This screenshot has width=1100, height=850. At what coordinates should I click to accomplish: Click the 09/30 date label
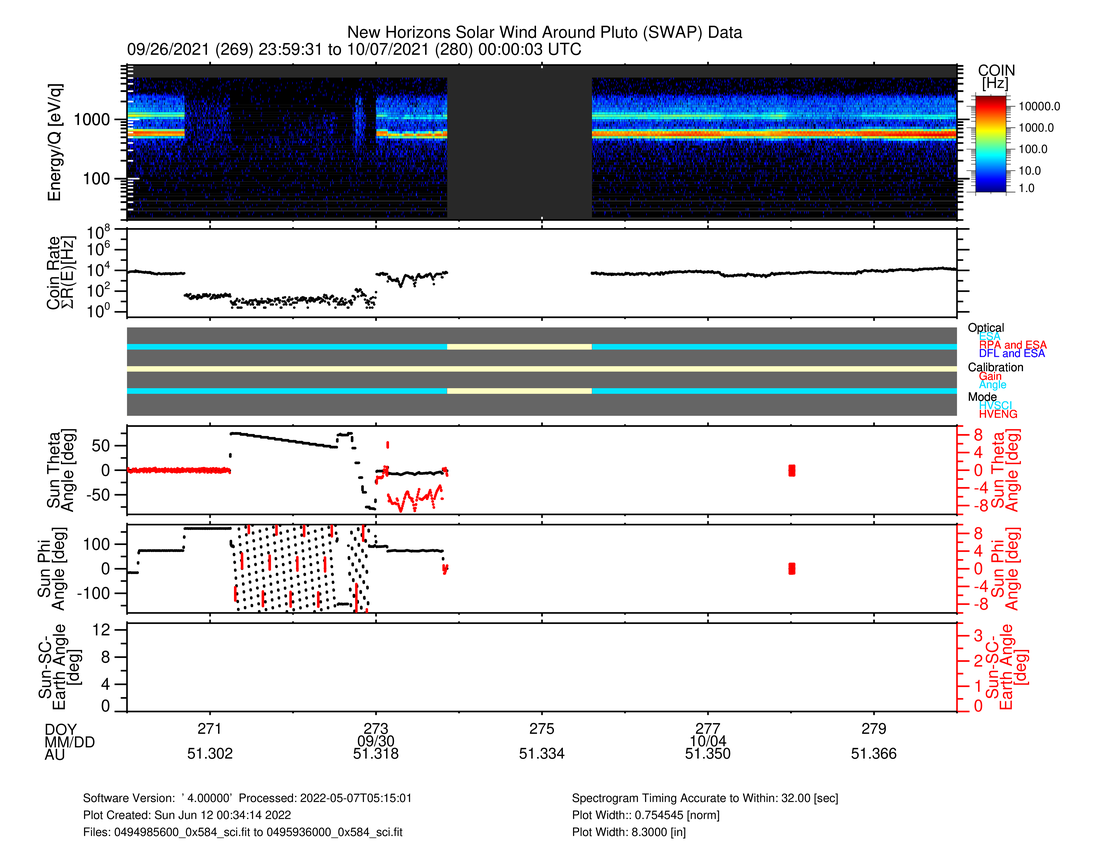coord(376,741)
